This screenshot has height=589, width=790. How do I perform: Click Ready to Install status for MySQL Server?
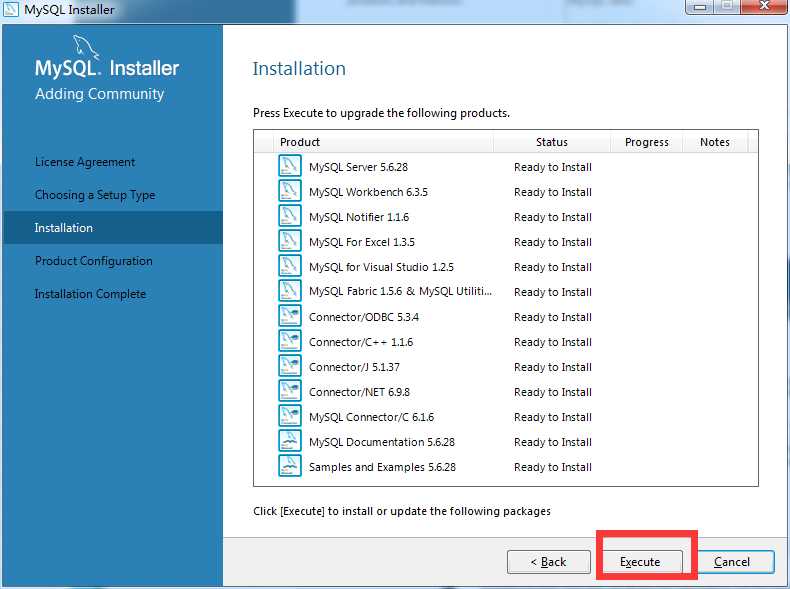pyautogui.click(x=553, y=167)
